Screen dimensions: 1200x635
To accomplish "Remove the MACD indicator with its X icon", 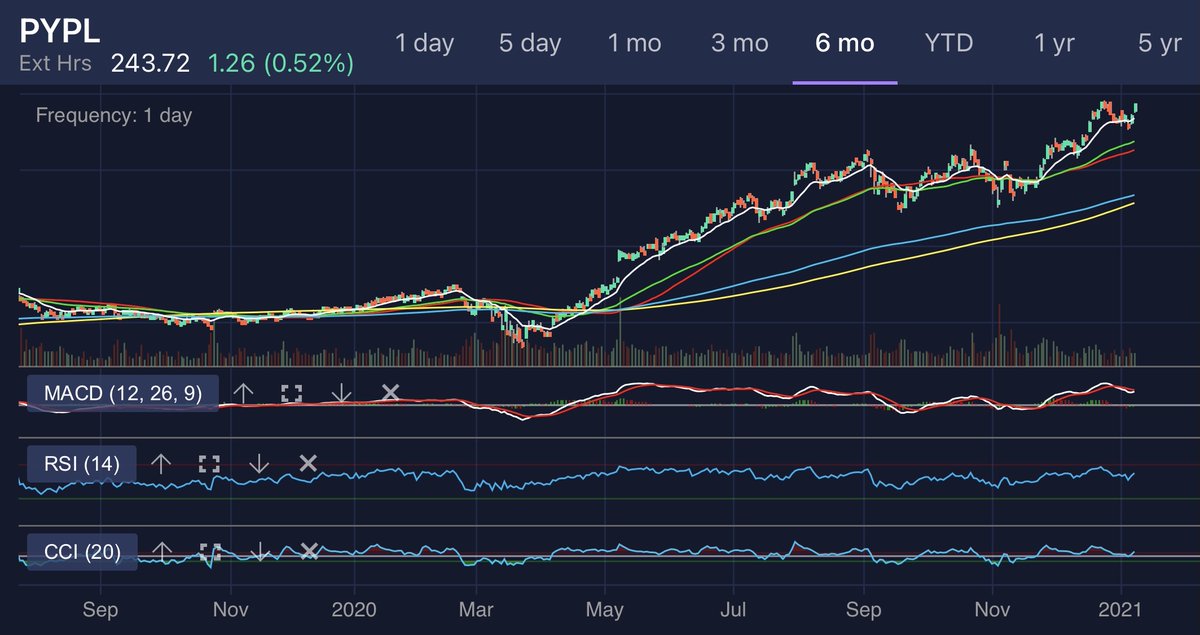I will pyautogui.click(x=391, y=393).
